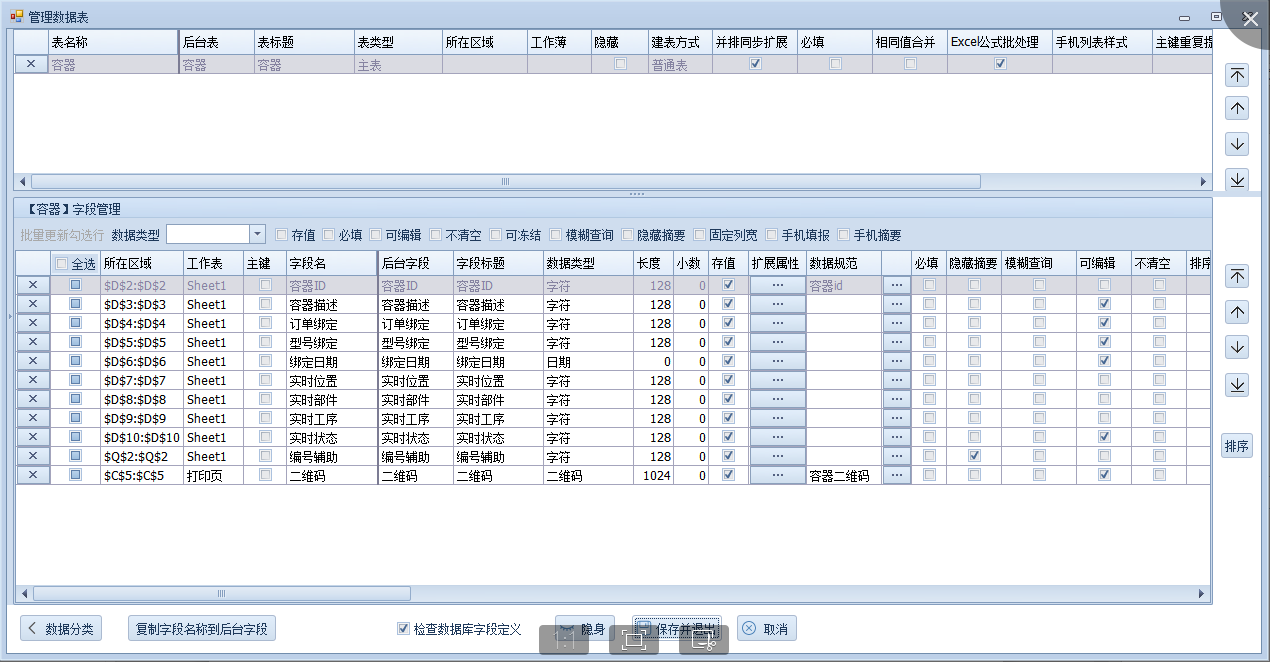
Task: Click the 数据类型 column header
Action: tap(587, 263)
